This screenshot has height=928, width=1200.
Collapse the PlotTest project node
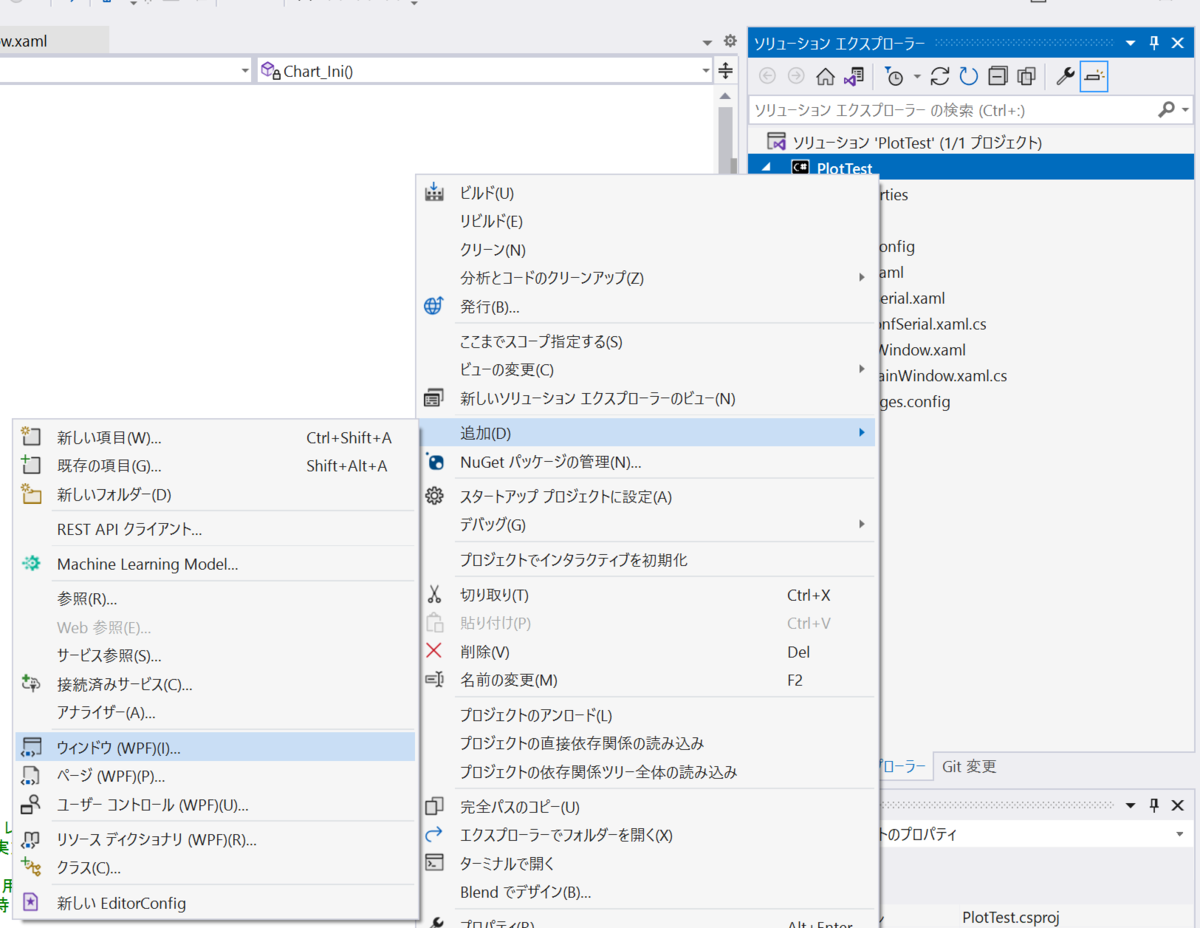click(765, 167)
